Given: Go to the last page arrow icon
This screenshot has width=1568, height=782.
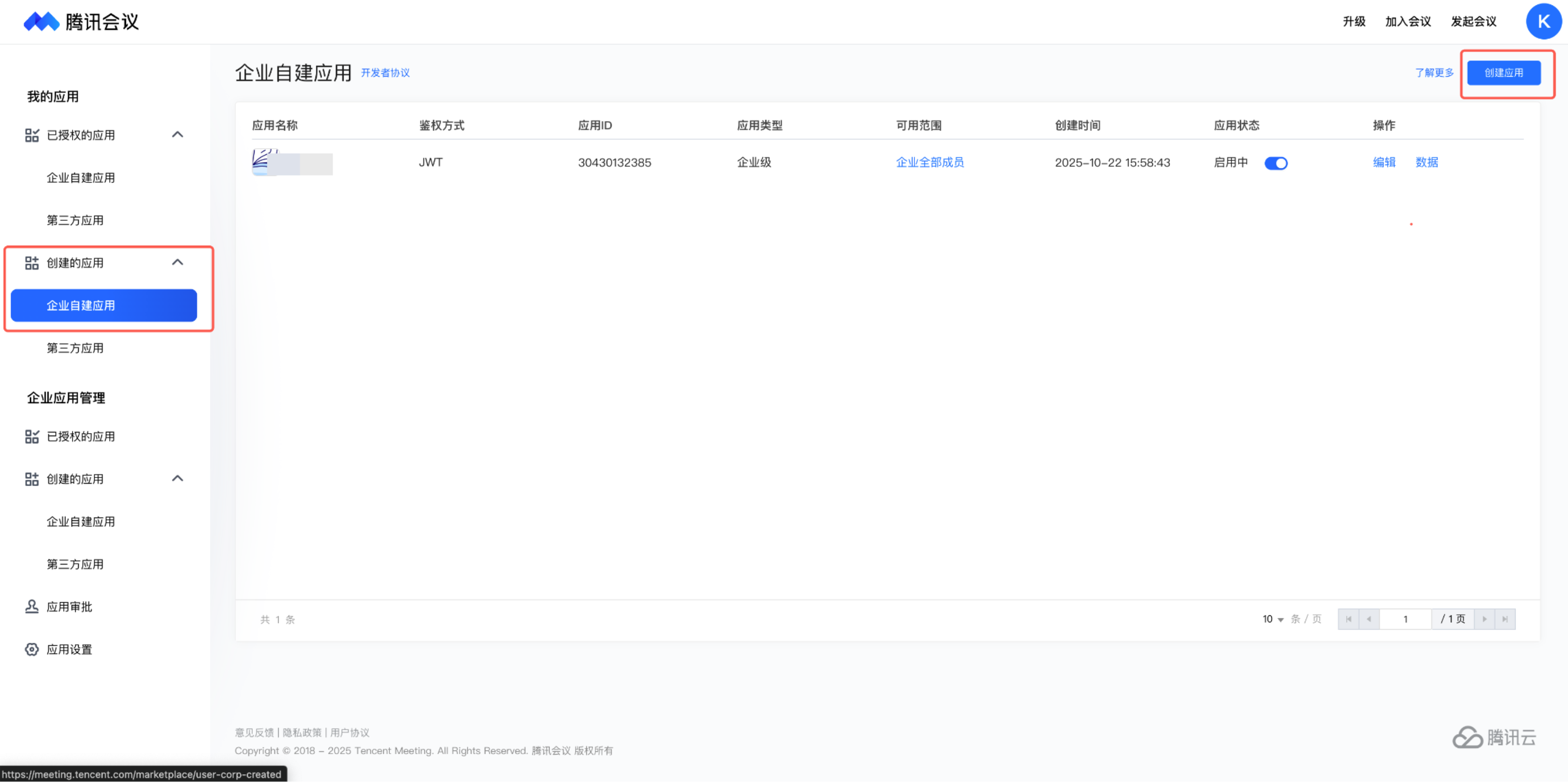Looking at the screenshot, I should [x=1505, y=619].
